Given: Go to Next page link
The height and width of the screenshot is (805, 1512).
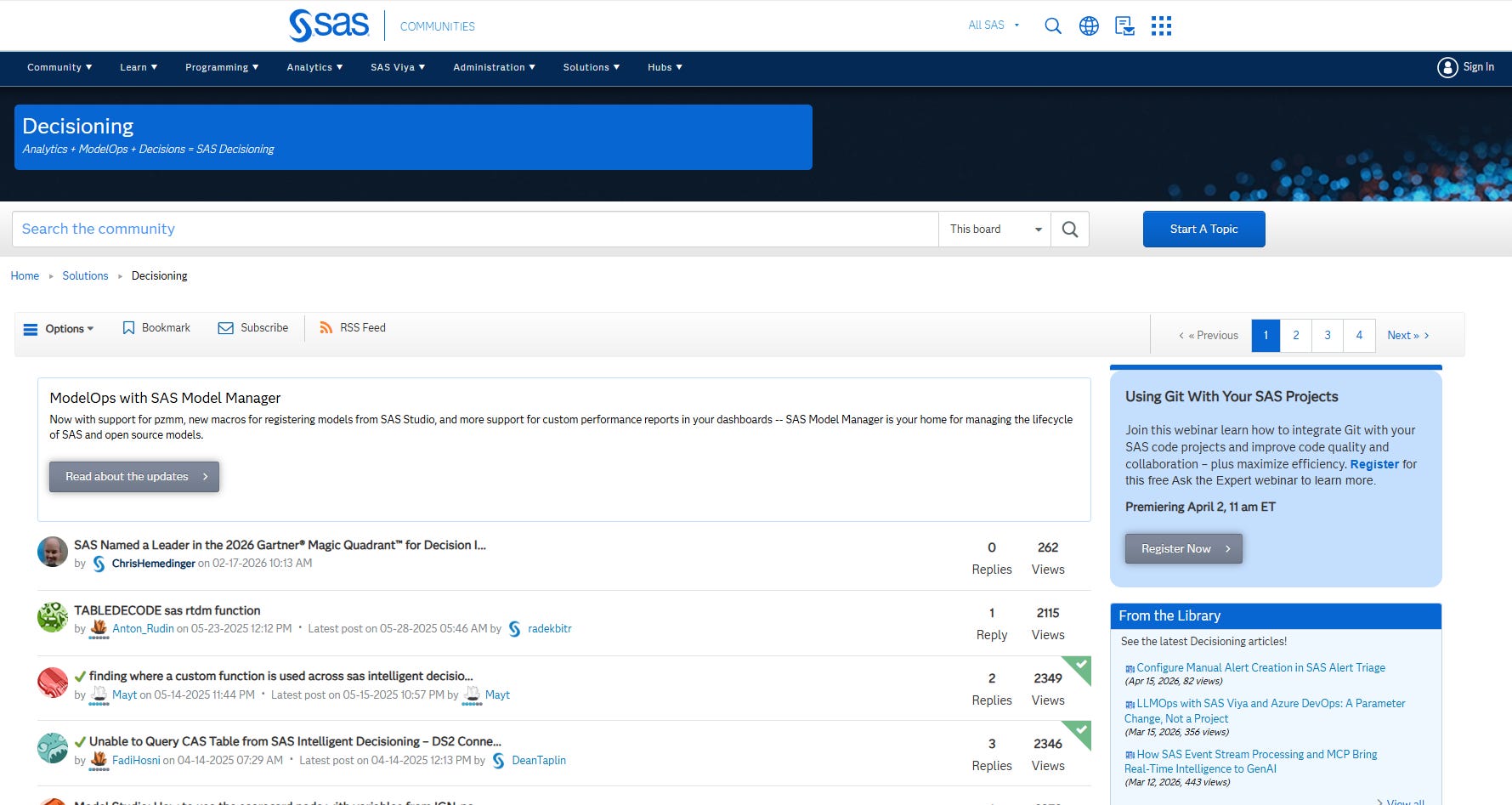Looking at the screenshot, I should 1407,336.
